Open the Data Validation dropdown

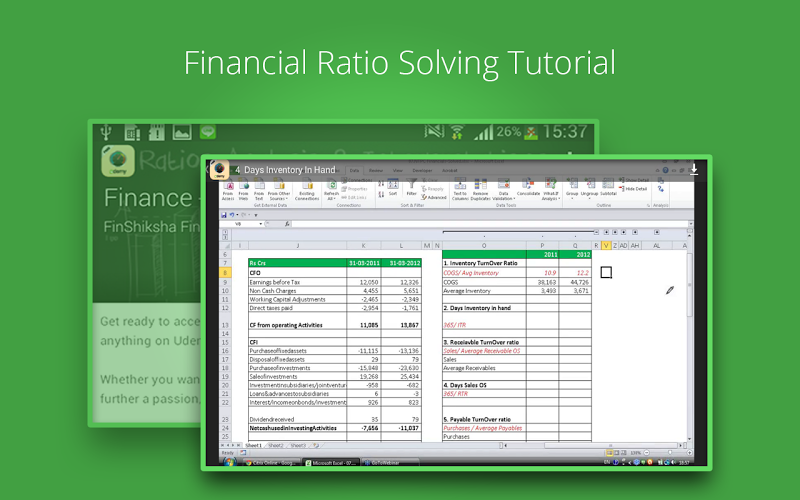[504, 190]
